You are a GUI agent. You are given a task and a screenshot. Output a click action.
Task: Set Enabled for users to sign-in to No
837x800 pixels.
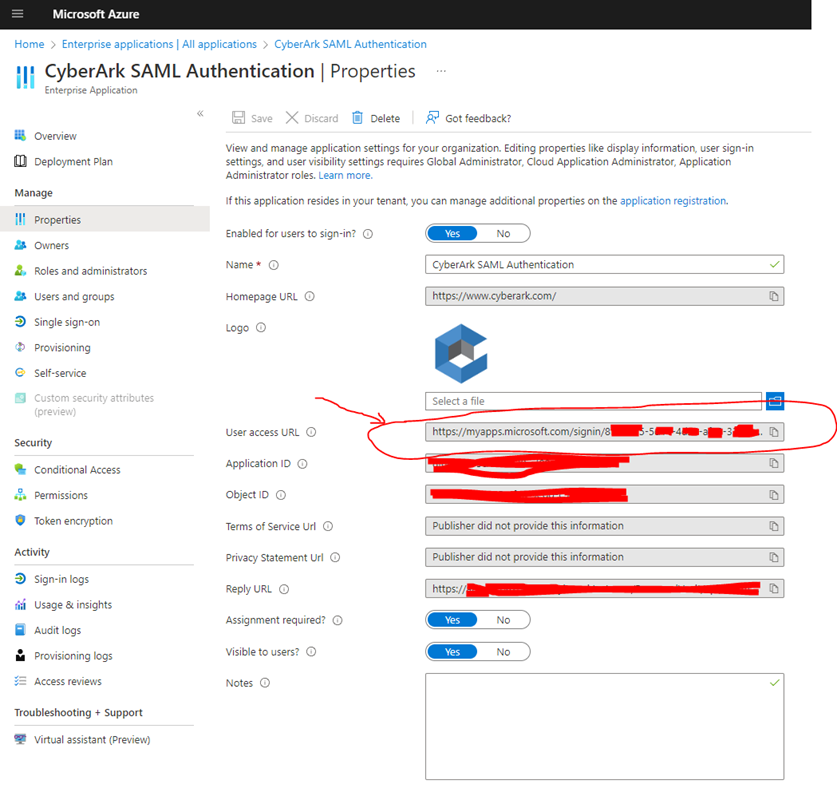[x=505, y=232]
